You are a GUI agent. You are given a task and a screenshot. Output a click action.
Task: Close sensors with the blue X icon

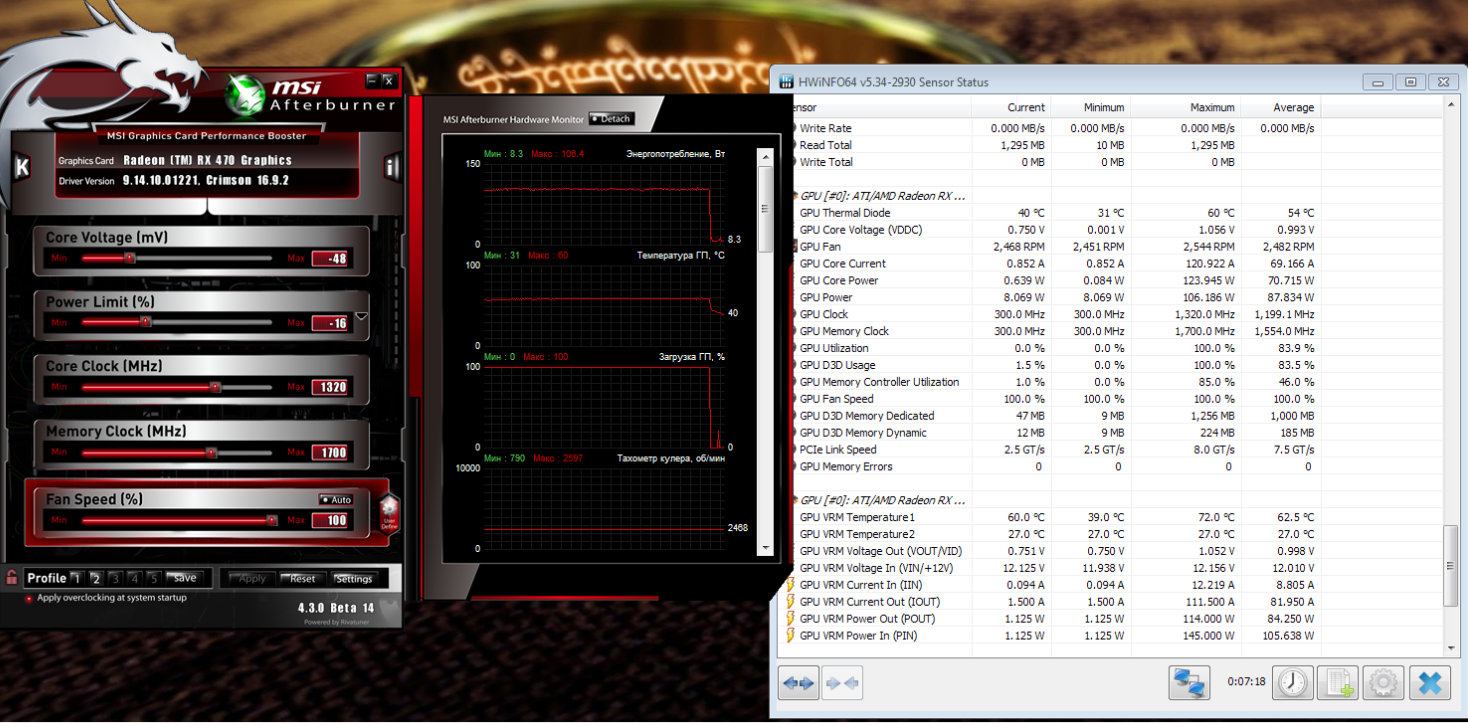click(x=1430, y=683)
